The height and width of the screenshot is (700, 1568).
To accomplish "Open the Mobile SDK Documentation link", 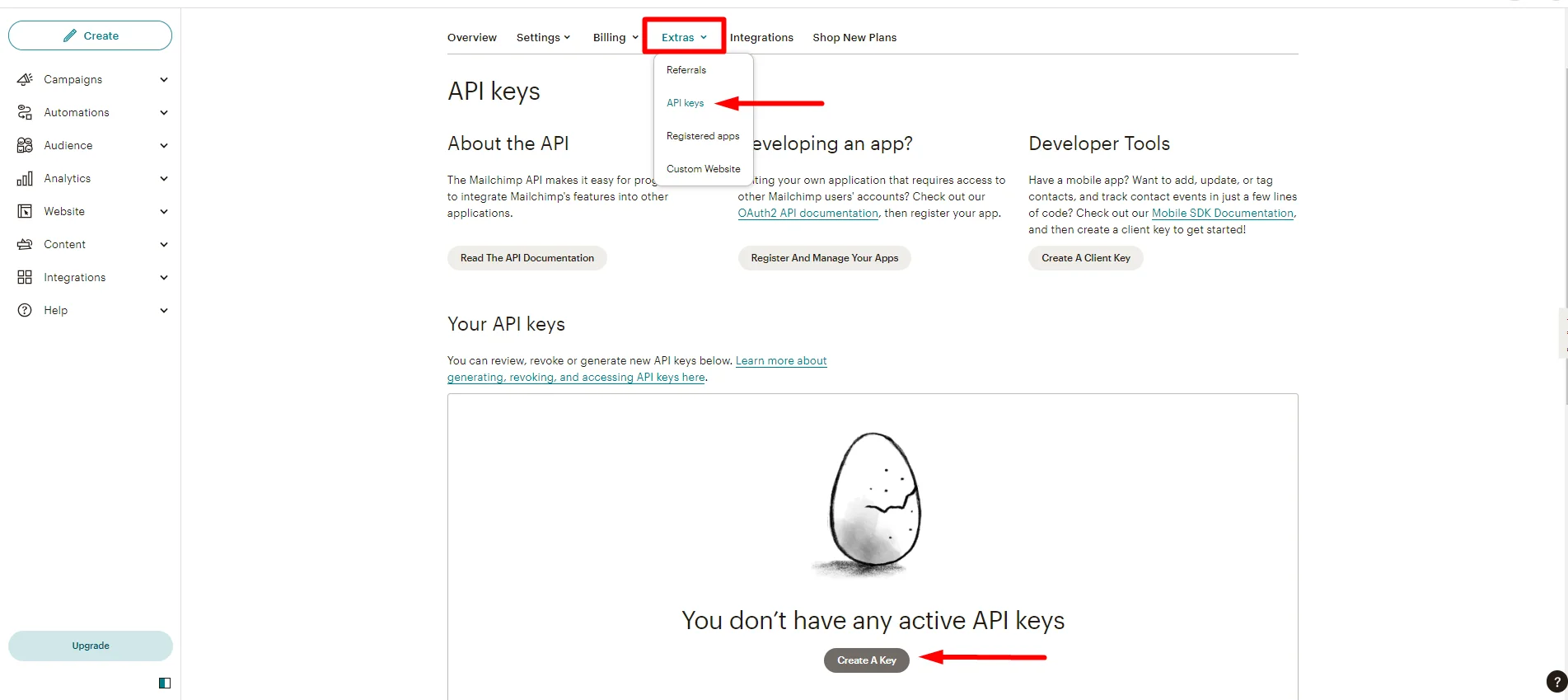I will pos(1223,213).
